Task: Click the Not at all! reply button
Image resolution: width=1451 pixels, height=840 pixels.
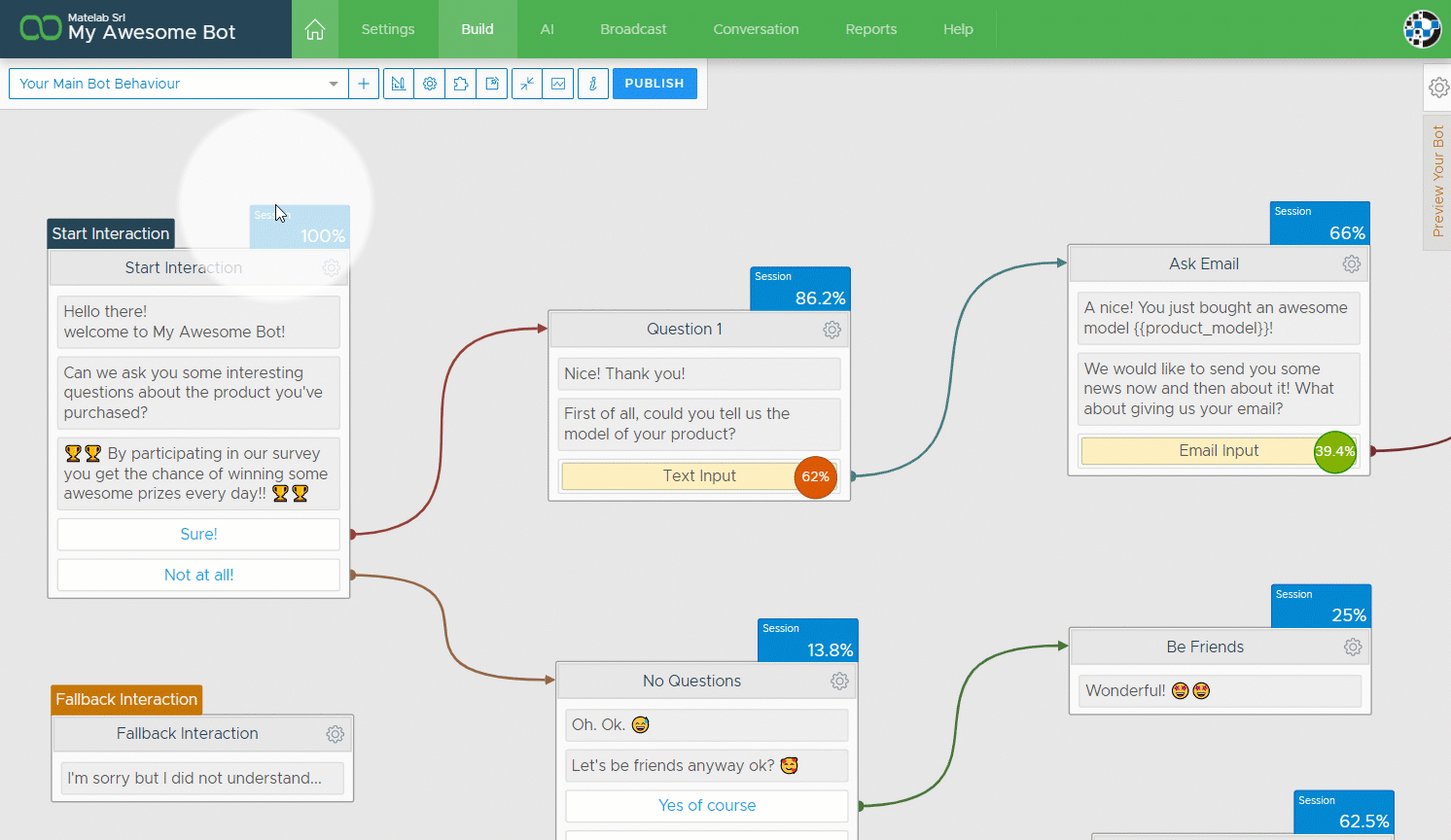Action: point(198,575)
